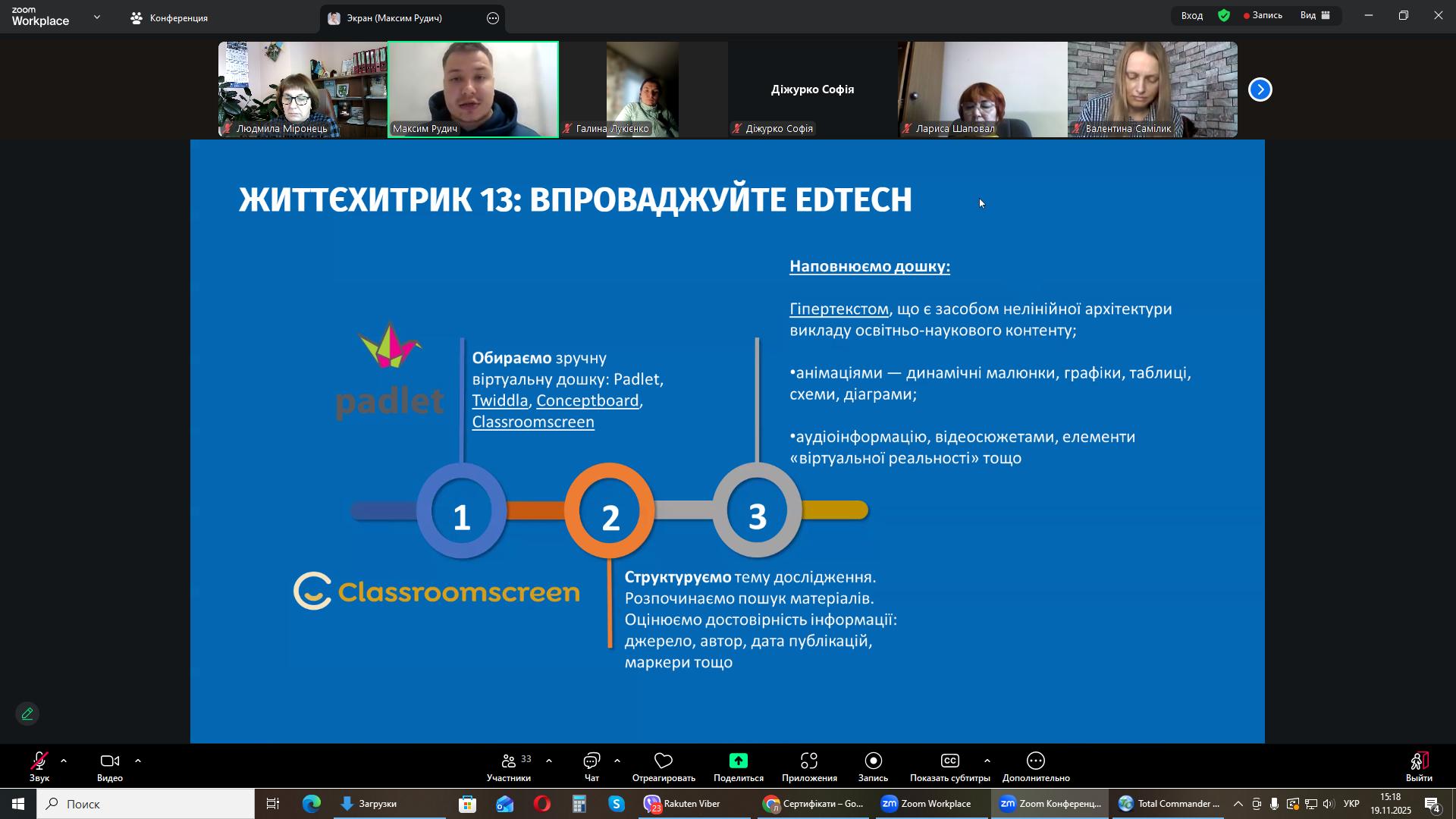Click the annotation pencil icon
Image resolution: width=1456 pixels, height=819 pixels.
point(27,714)
